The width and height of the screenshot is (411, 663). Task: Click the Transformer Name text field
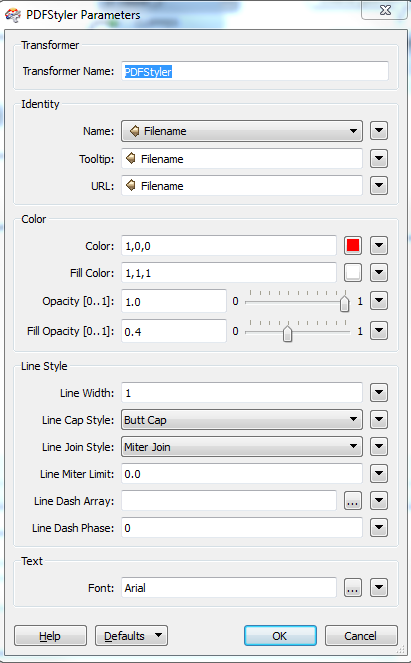(255, 71)
